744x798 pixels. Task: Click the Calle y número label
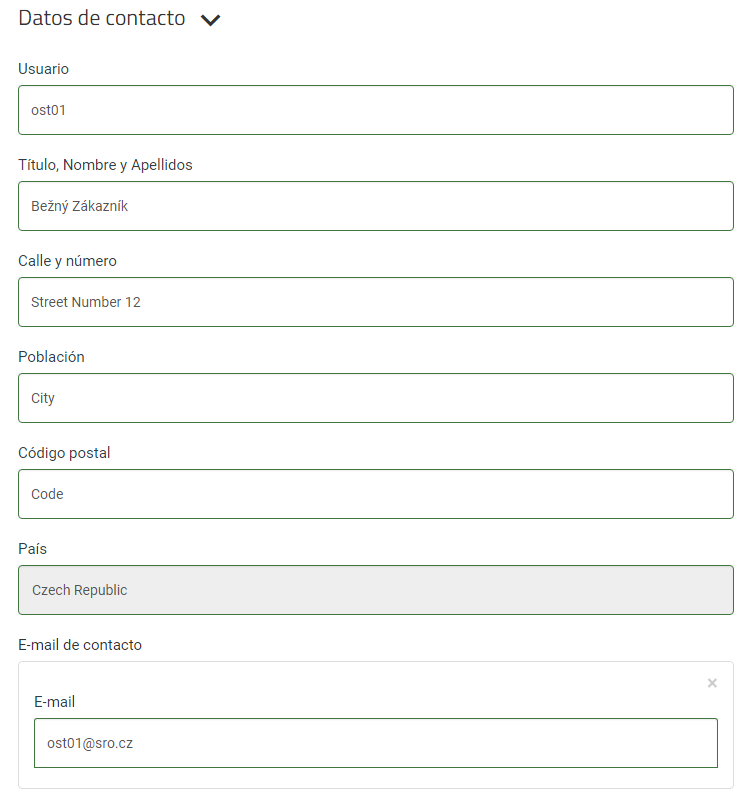67,261
